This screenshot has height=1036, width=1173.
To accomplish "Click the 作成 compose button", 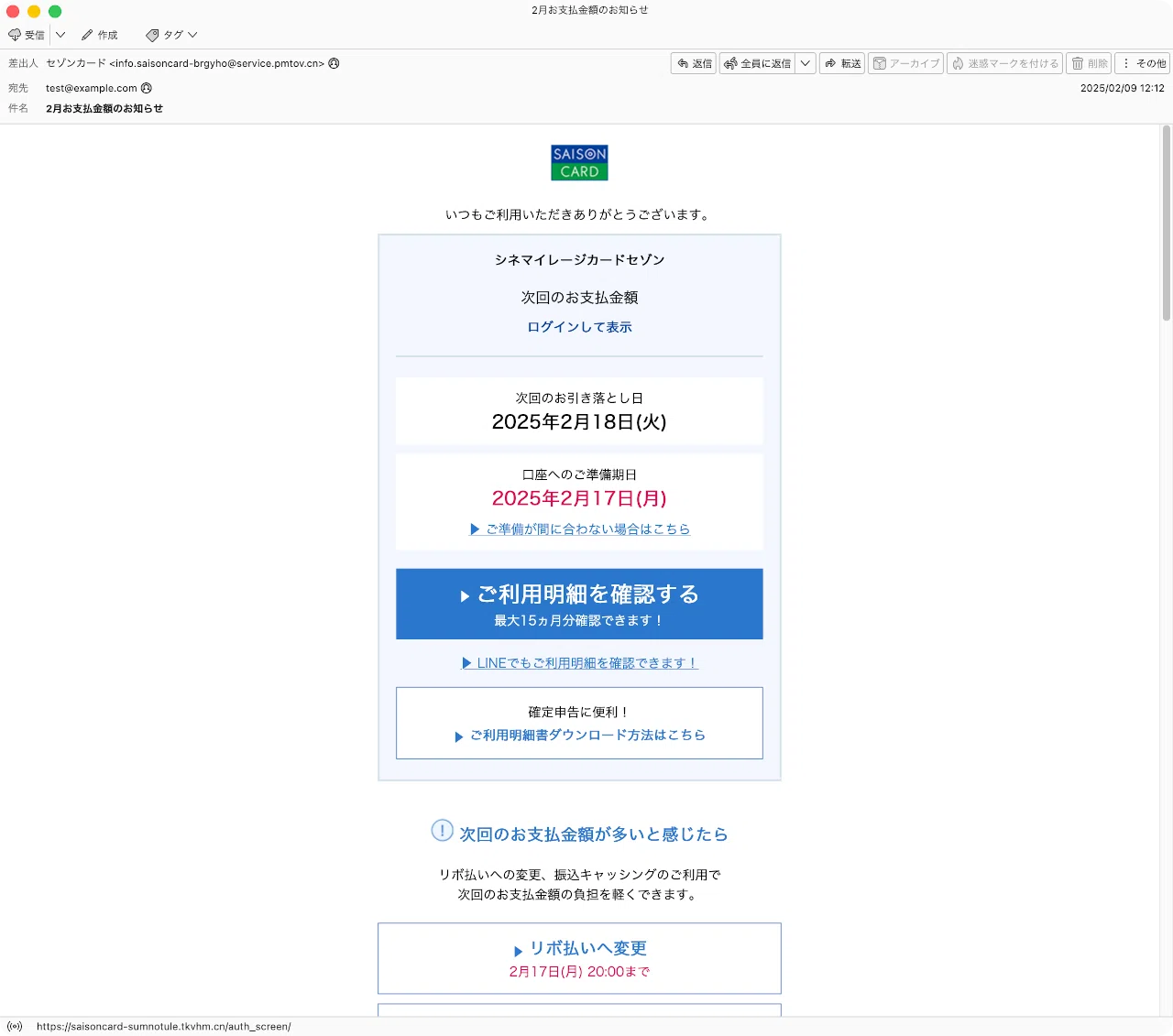I will 100,35.
